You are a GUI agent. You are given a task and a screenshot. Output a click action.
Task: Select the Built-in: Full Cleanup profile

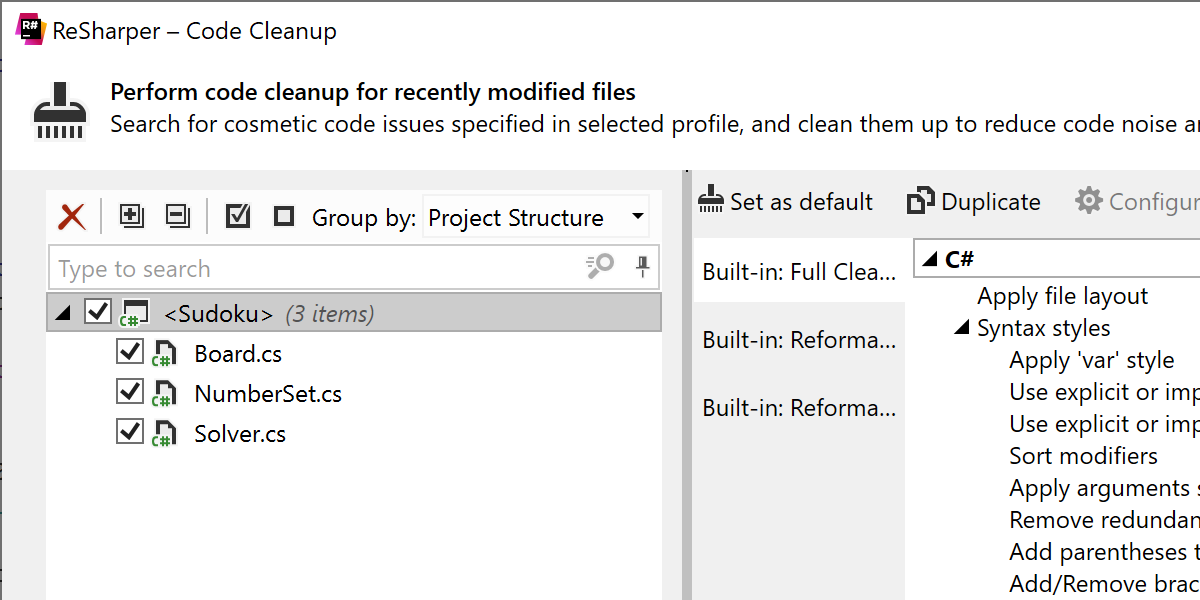799,272
